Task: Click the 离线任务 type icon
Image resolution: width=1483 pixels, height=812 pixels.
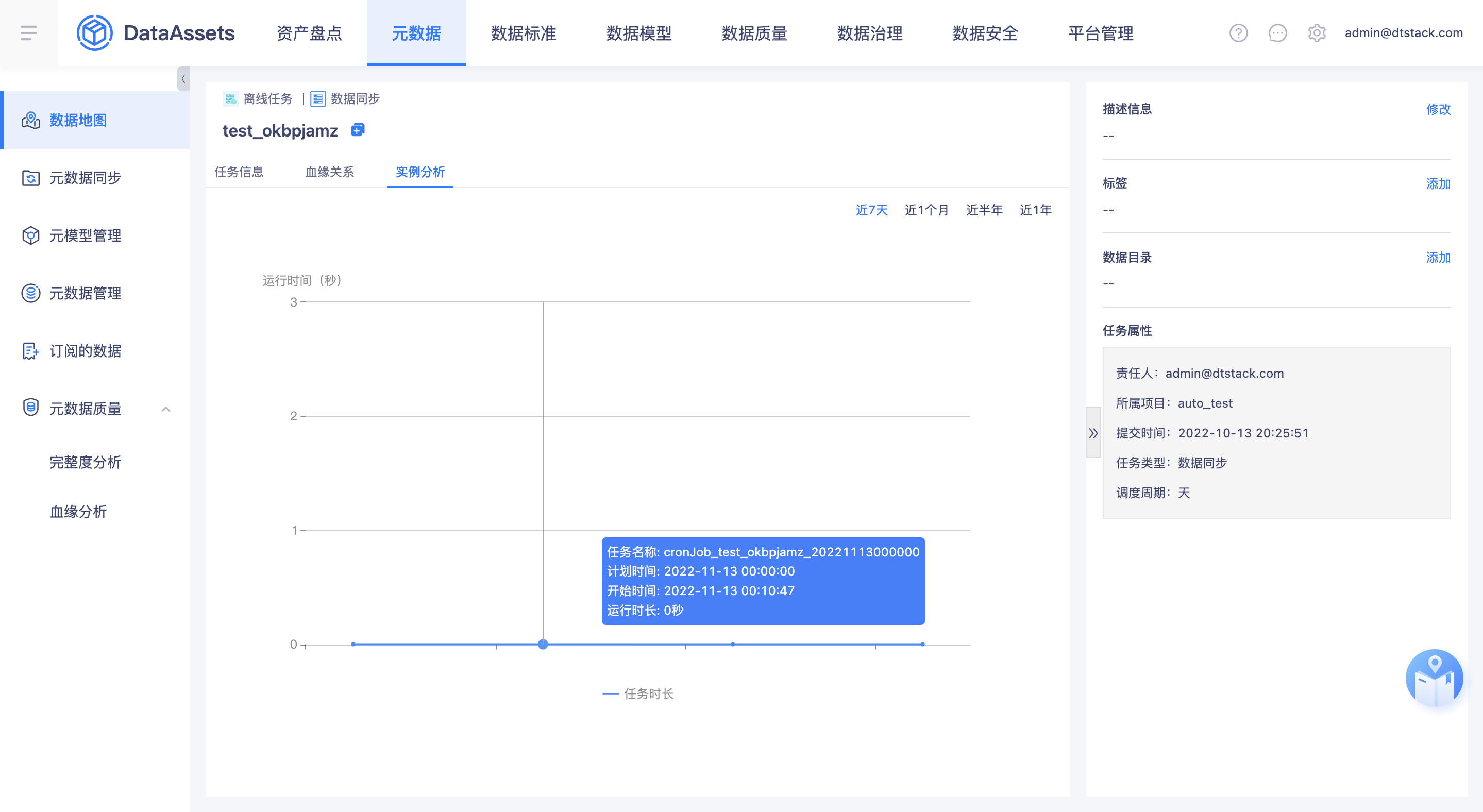Action: (x=230, y=99)
